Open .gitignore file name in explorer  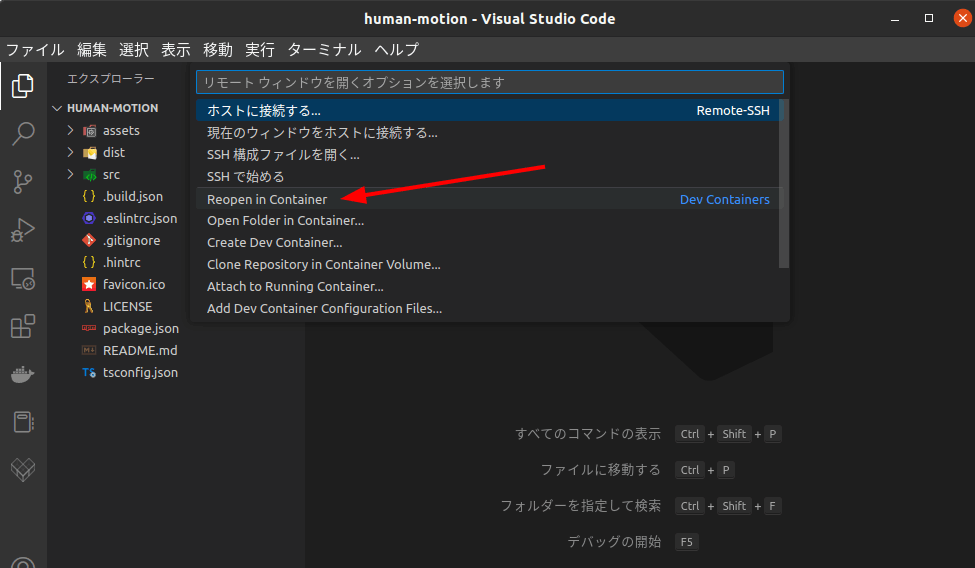pyautogui.click(x=131, y=241)
